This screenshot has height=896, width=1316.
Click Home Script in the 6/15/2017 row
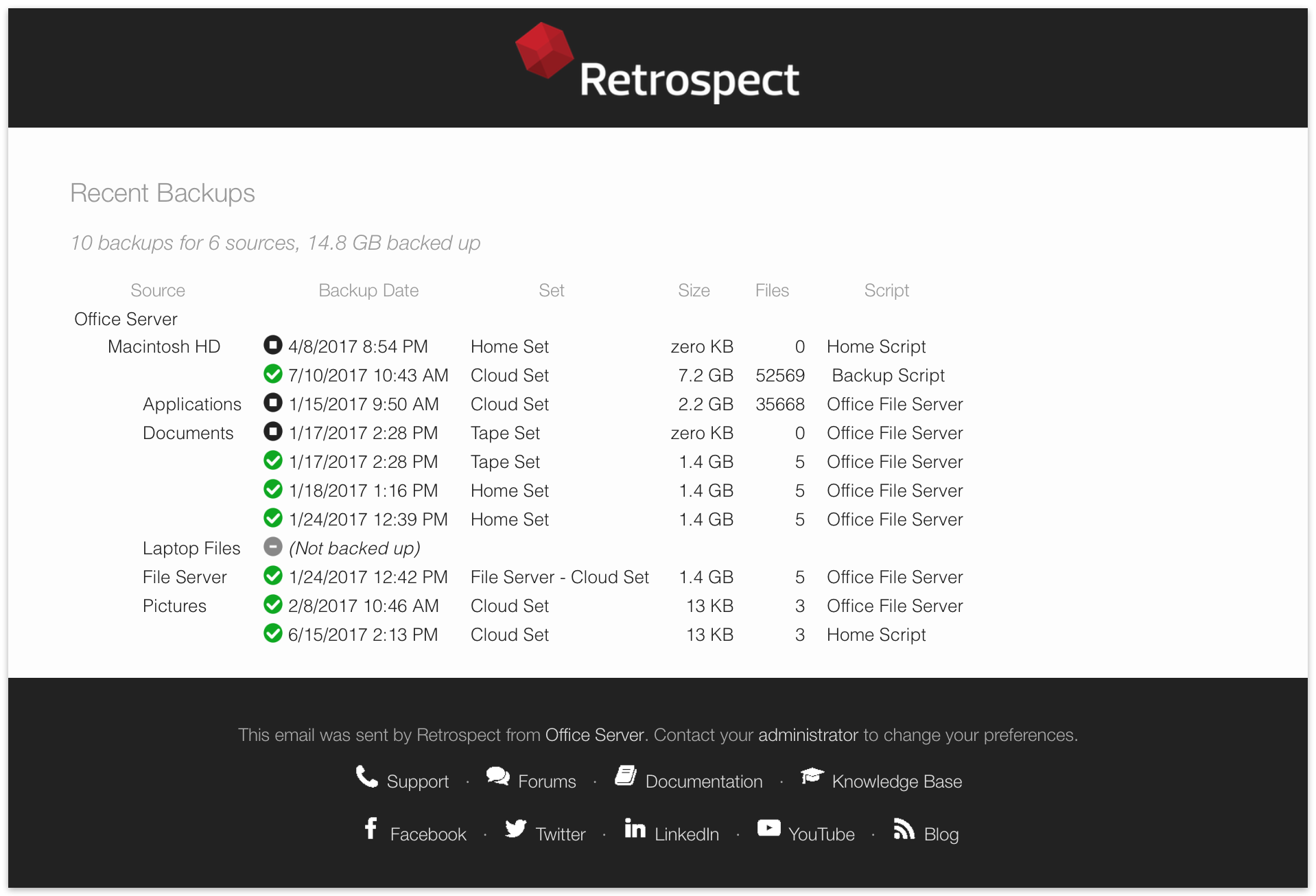pyautogui.click(x=876, y=635)
